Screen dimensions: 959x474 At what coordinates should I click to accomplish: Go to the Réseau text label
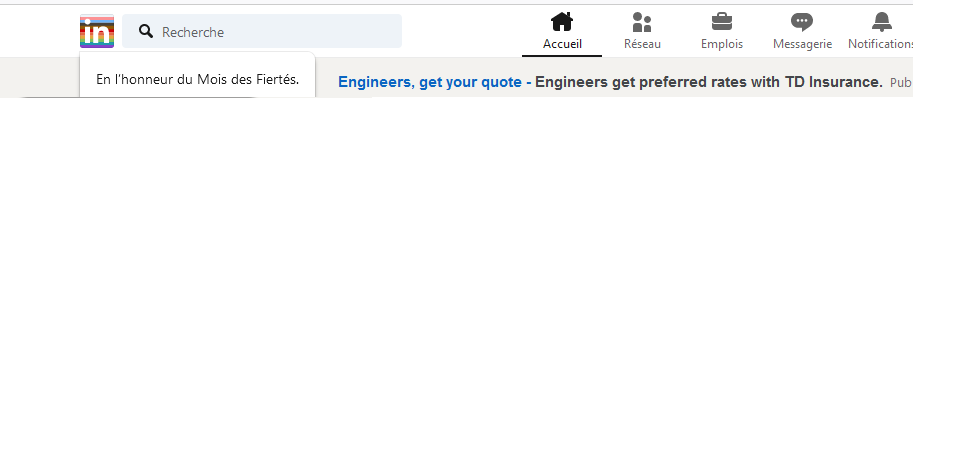click(642, 44)
